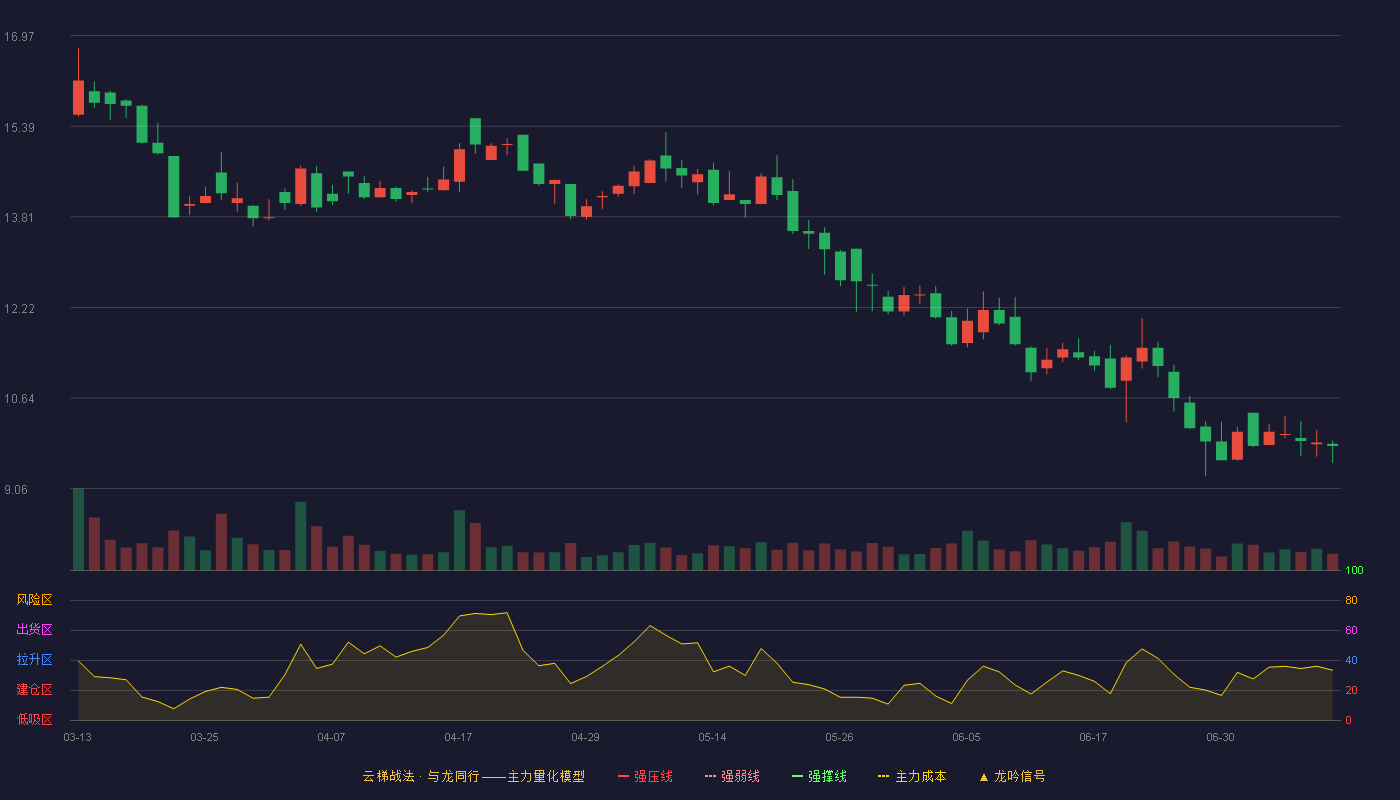Click the 出货区 zone label
This screenshot has width=1400, height=800.
click(x=34, y=630)
